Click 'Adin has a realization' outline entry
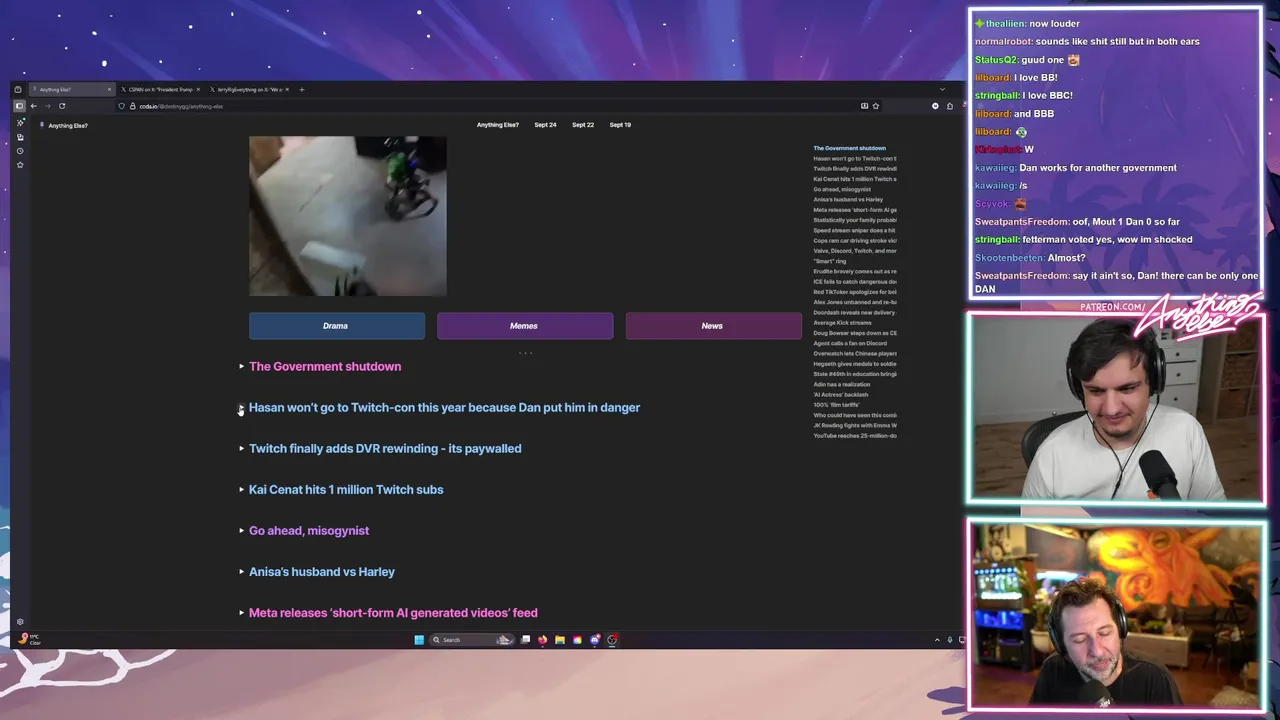The image size is (1280, 720). [x=842, y=384]
